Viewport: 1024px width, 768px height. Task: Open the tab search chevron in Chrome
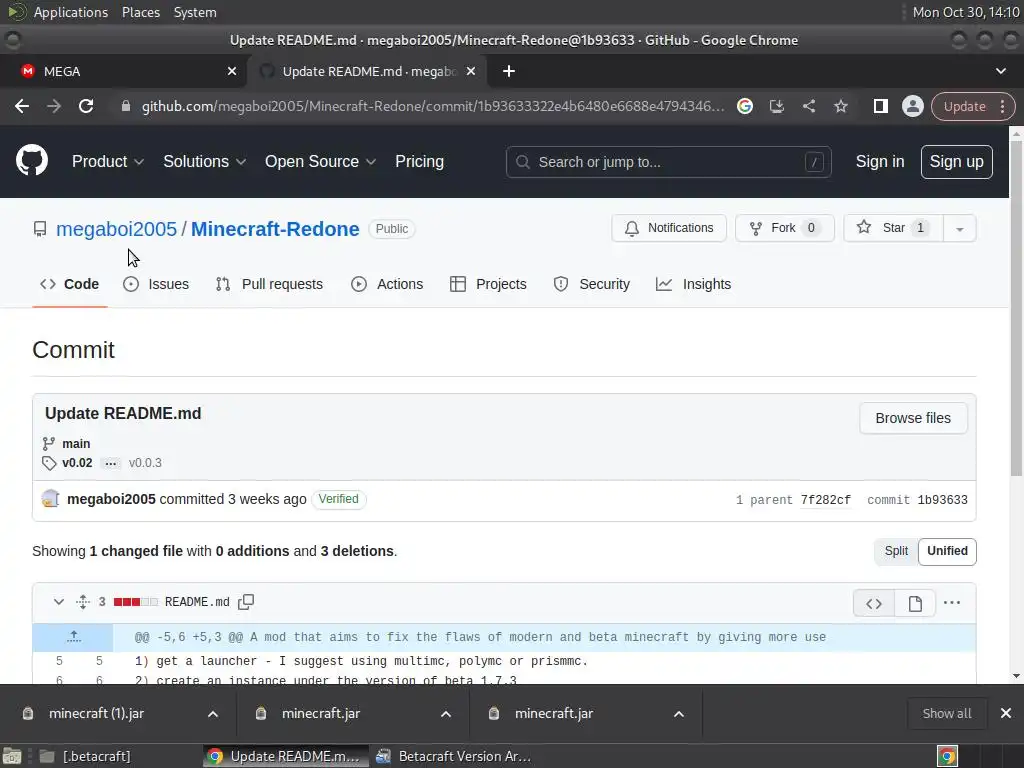(x=1000, y=71)
